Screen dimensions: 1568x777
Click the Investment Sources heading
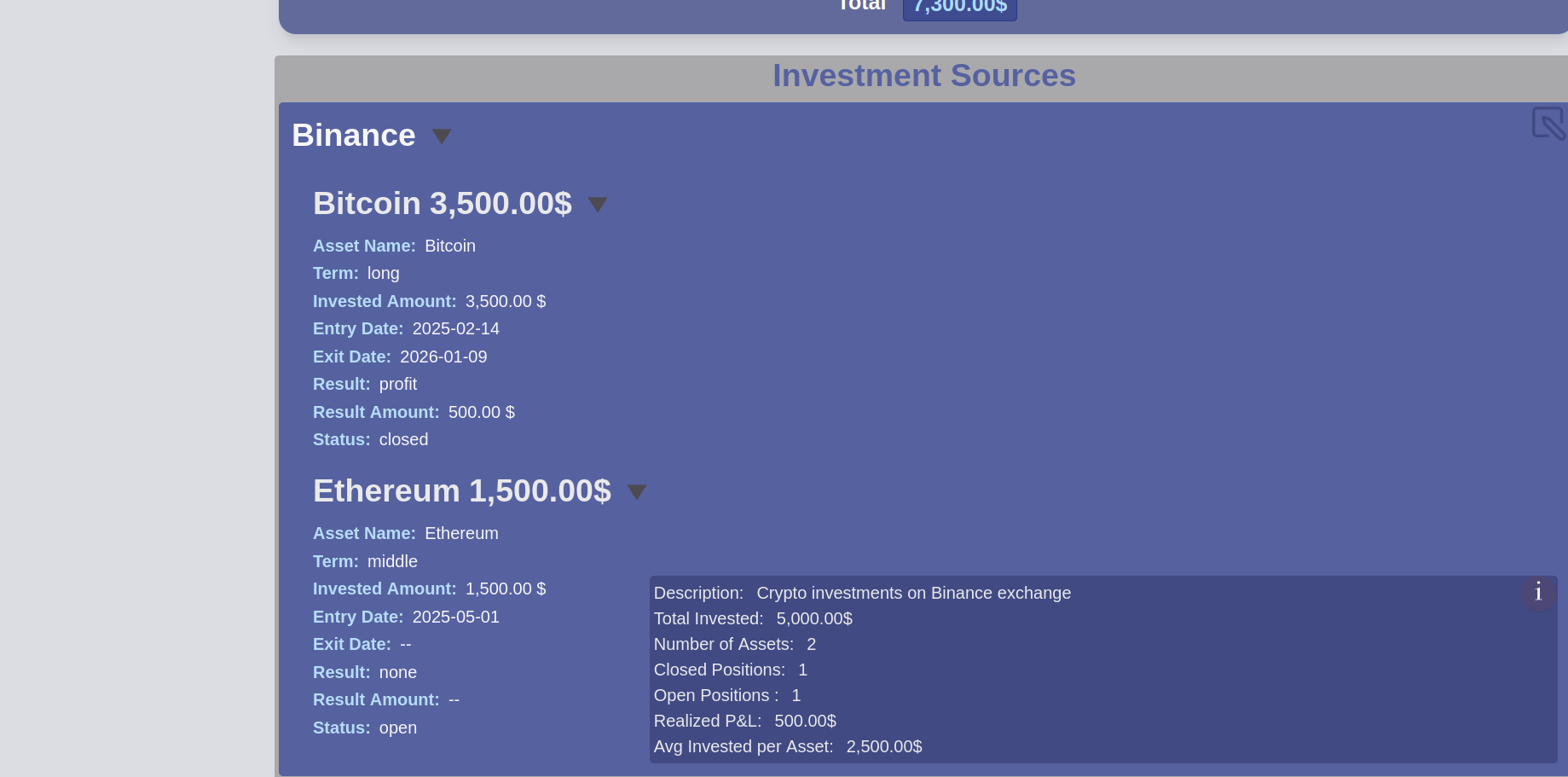[x=923, y=76]
